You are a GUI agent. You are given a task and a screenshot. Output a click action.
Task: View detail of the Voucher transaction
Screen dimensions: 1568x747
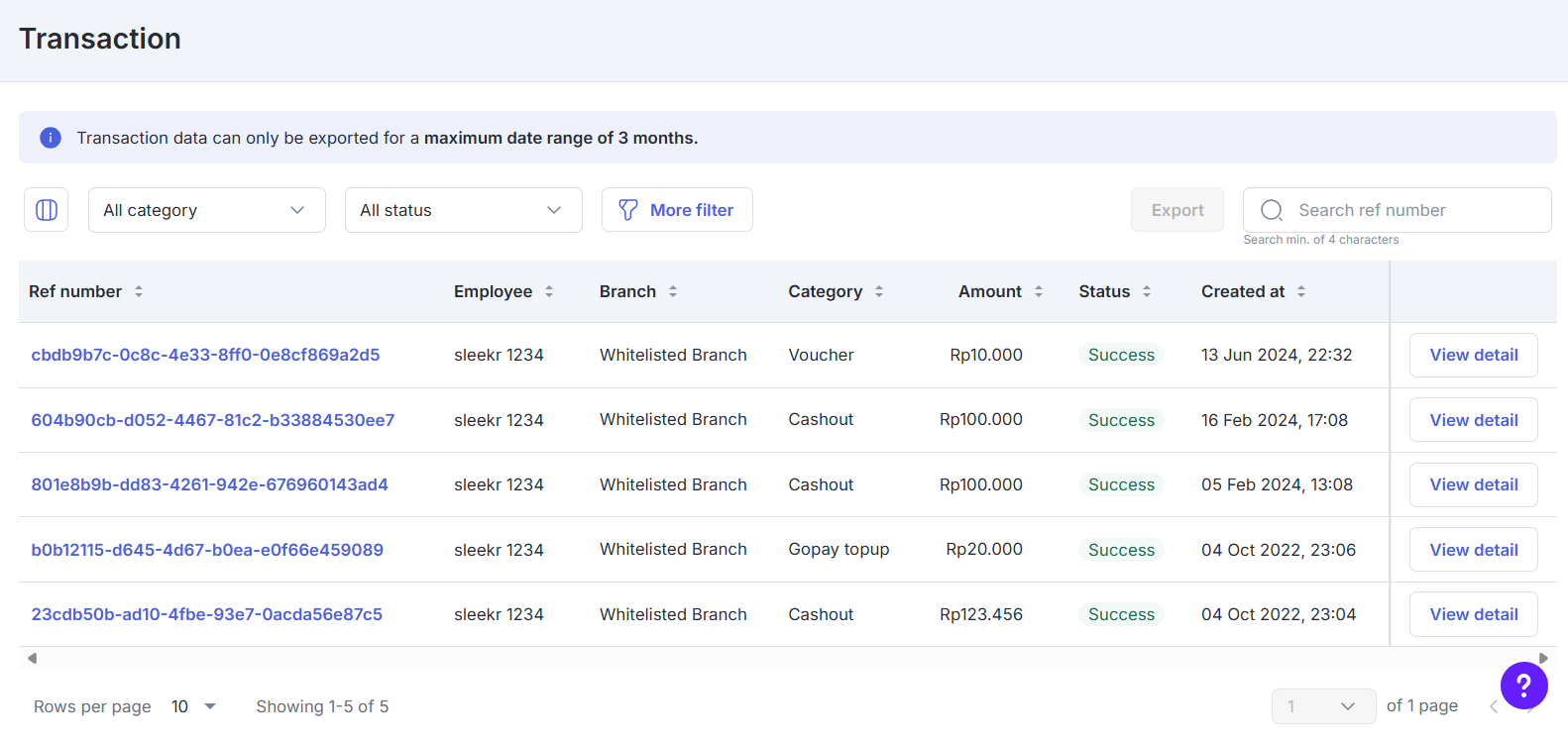tap(1473, 355)
